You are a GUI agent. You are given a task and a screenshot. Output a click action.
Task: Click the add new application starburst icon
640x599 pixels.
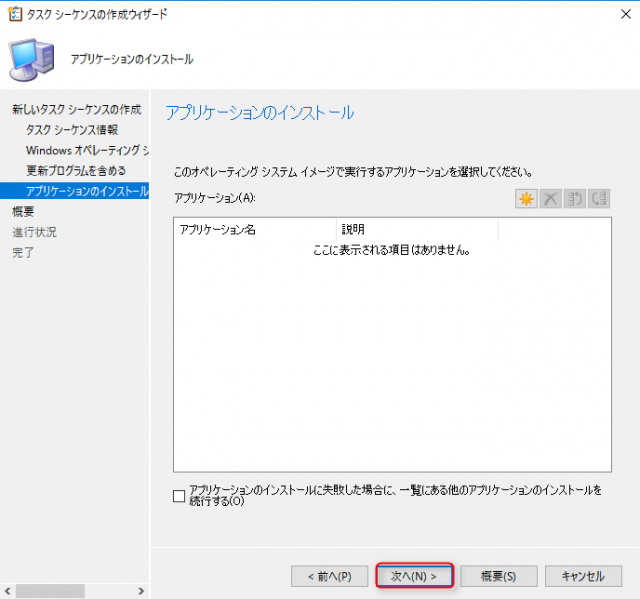coord(526,198)
